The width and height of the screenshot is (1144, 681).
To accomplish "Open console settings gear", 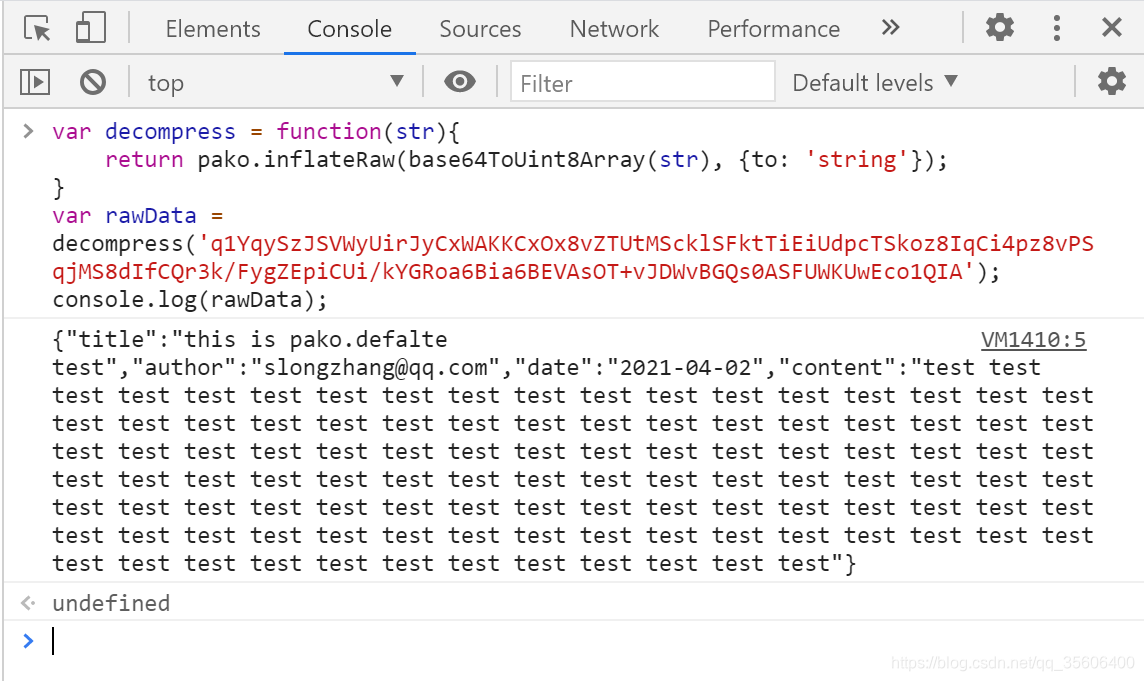I will coord(1111,81).
